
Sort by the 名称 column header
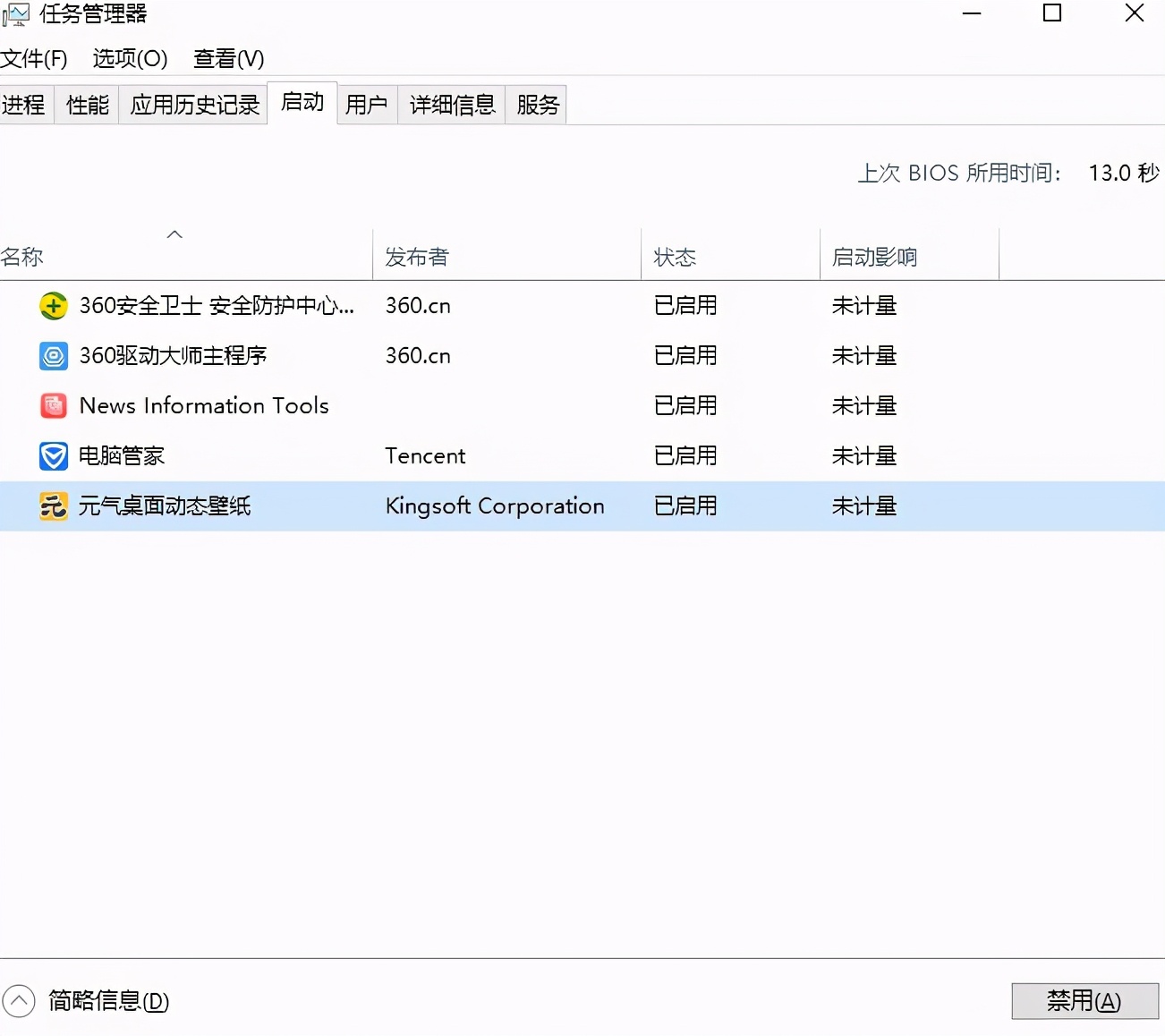[x=186, y=256]
